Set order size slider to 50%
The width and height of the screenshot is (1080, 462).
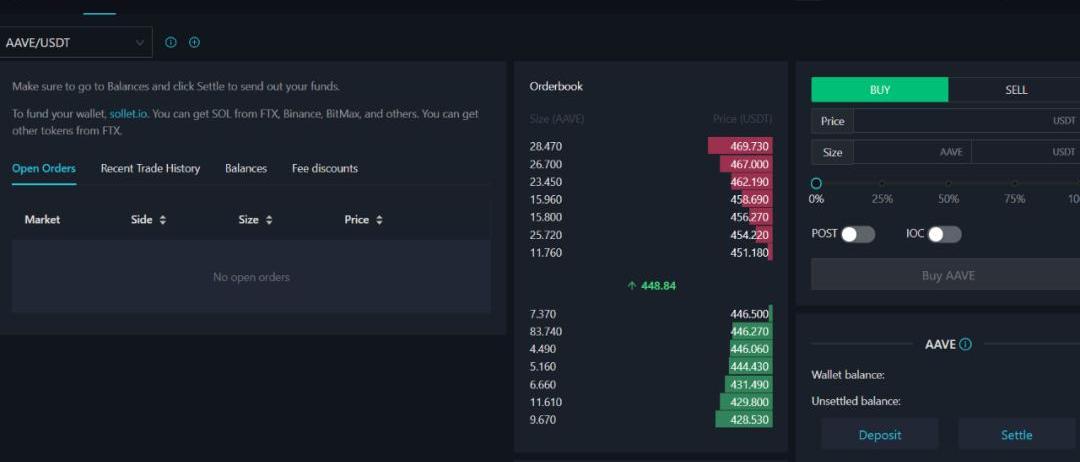(948, 184)
